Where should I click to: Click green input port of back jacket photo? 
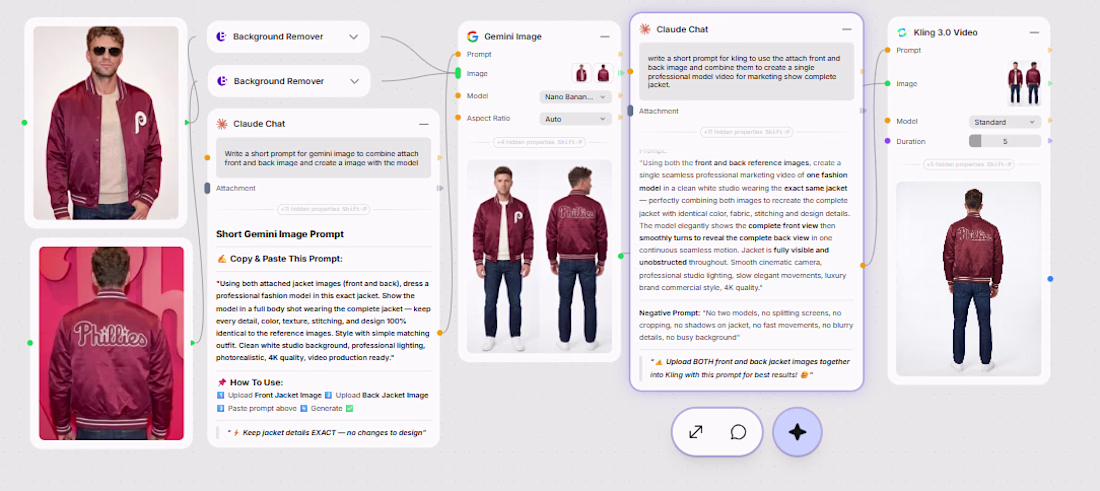[x=29, y=343]
